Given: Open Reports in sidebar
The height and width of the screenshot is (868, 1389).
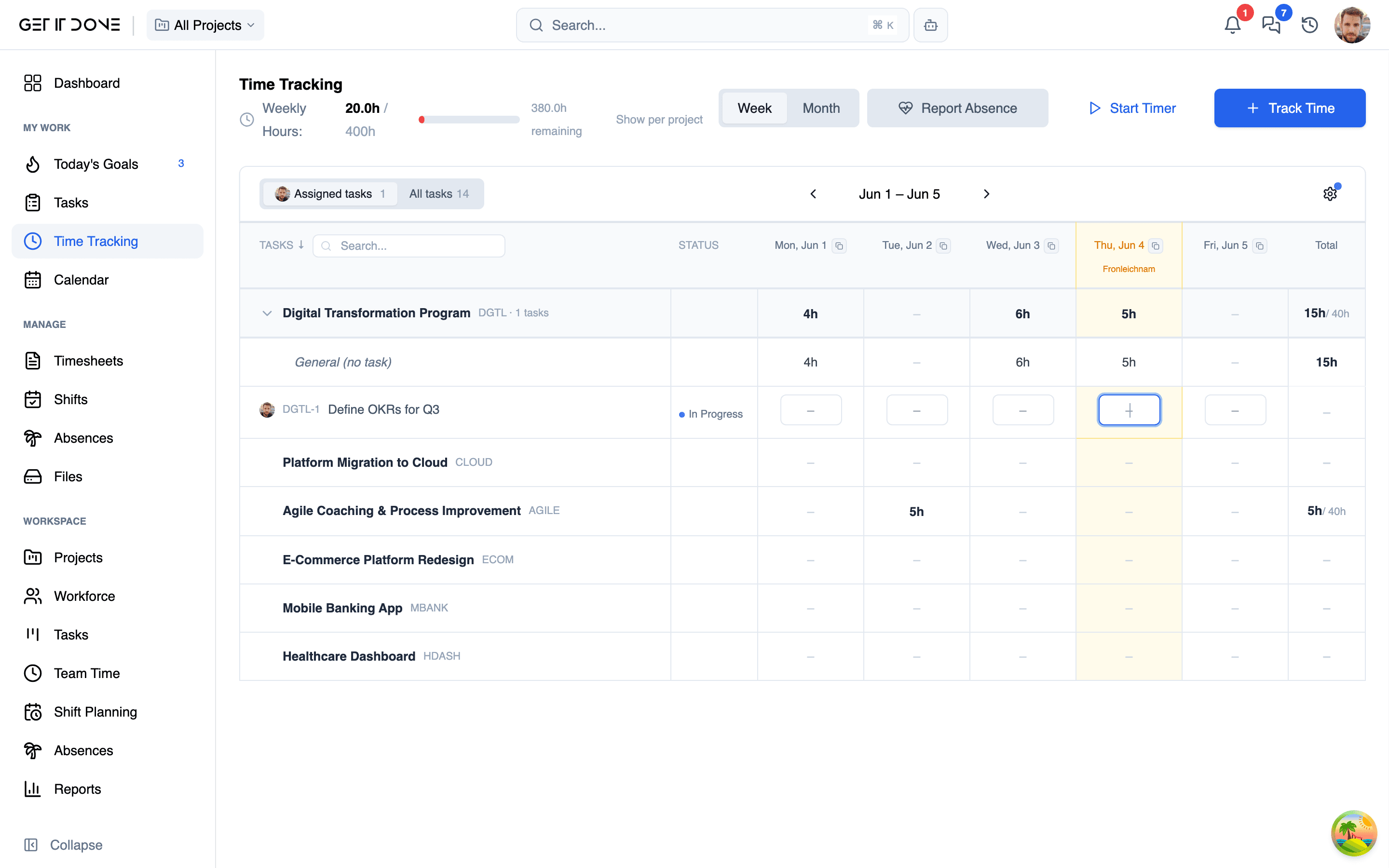Looking at the screenshot, I should click(108, 789).
